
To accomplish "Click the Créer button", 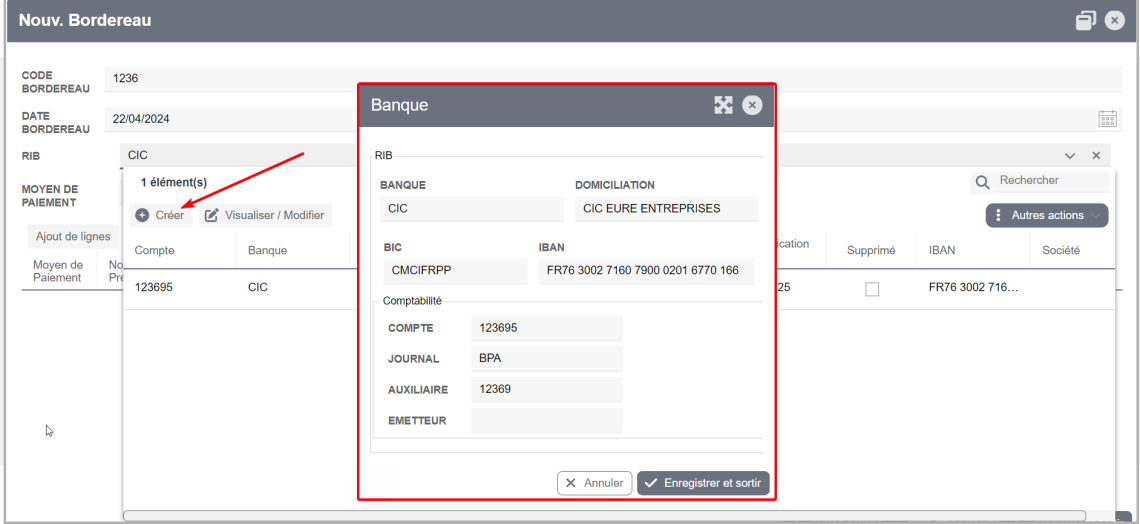I will click(x=161, y=215).
